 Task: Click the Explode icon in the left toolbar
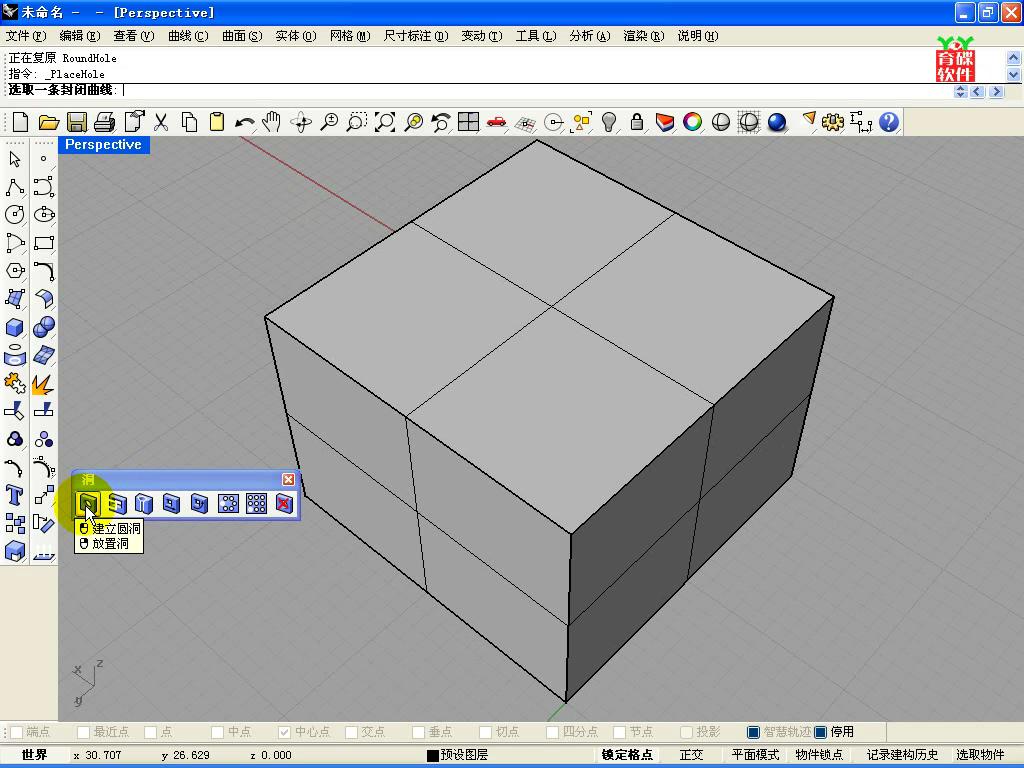43,384
